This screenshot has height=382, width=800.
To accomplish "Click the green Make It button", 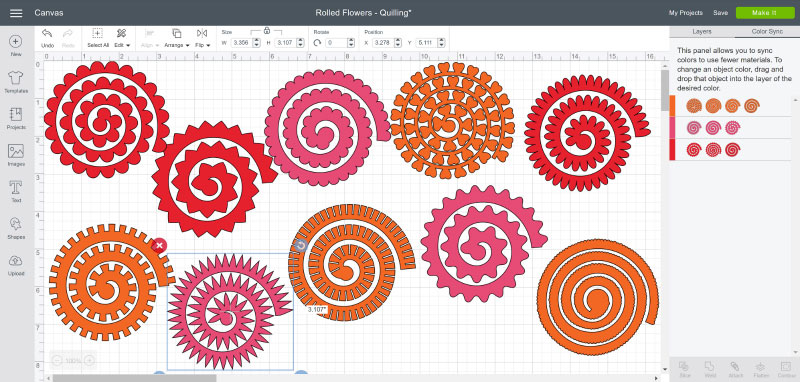I will (765, 13).
